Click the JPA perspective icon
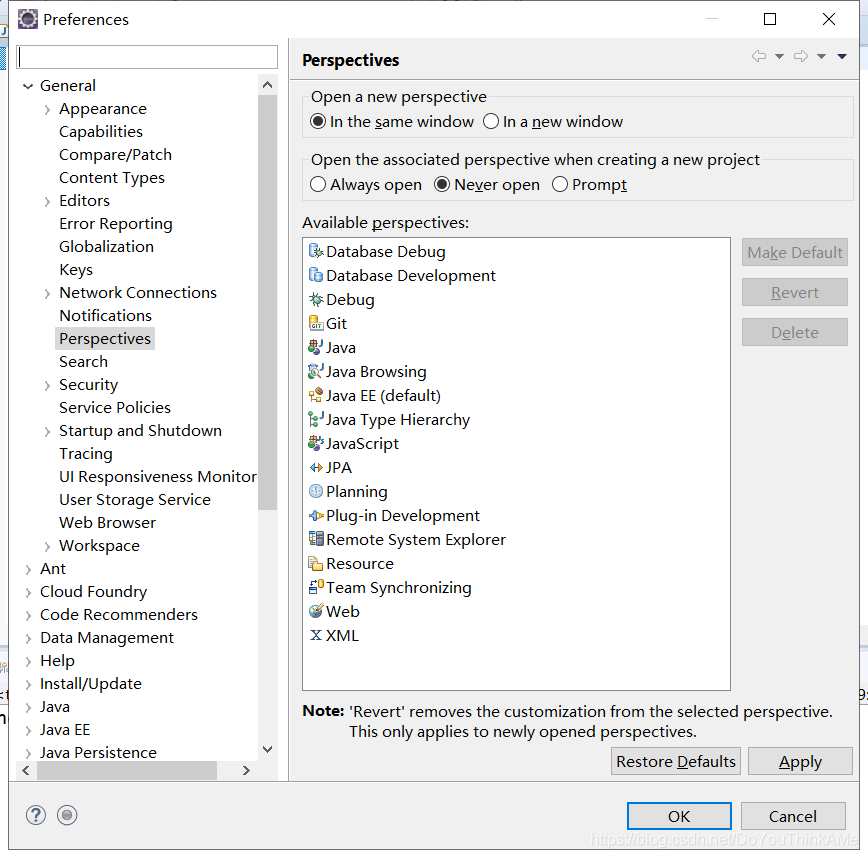 click(316, 467)
